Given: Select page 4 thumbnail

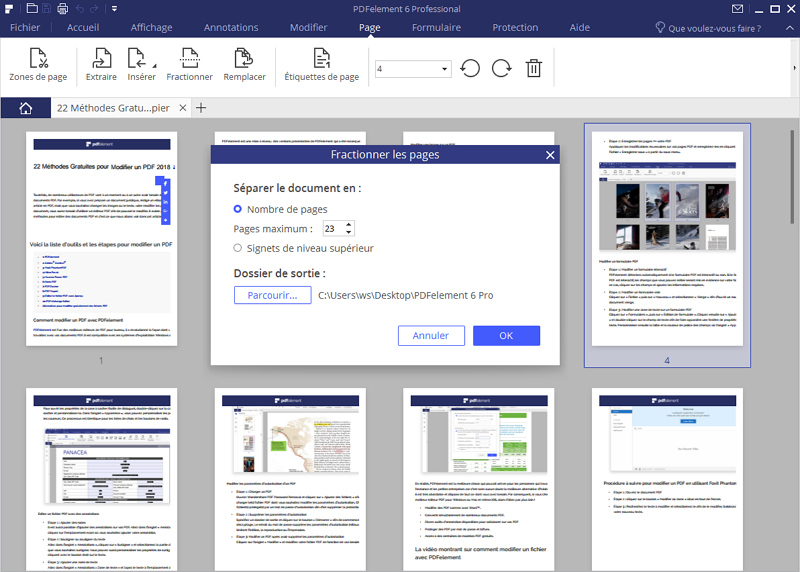Looking at the screenshot, I should tap(667, 239).
